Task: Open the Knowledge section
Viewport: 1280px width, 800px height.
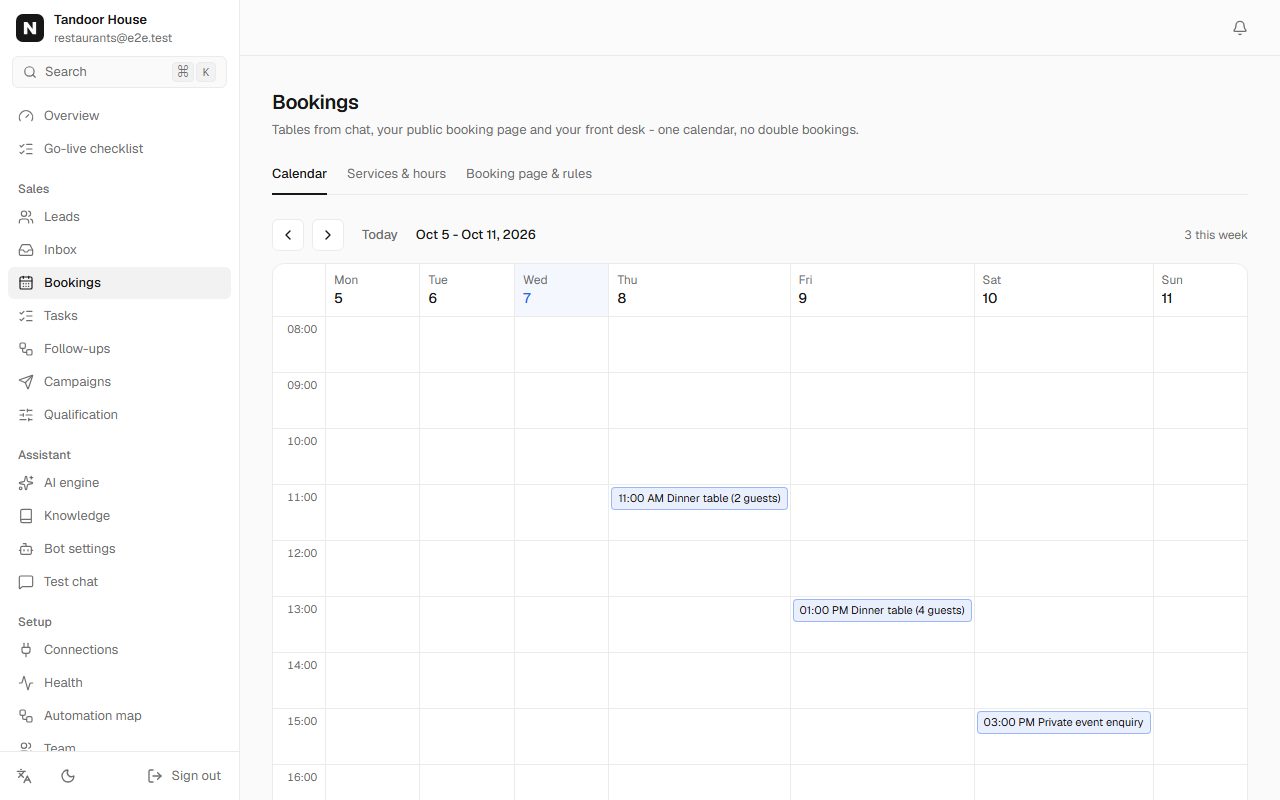Action: click(119, 516)
